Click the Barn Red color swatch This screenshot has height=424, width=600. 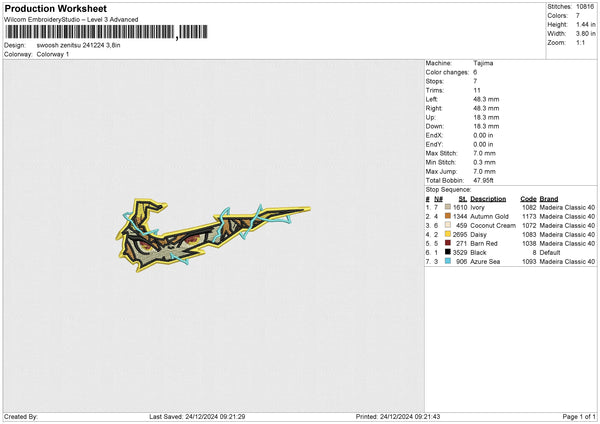(448, 243)
